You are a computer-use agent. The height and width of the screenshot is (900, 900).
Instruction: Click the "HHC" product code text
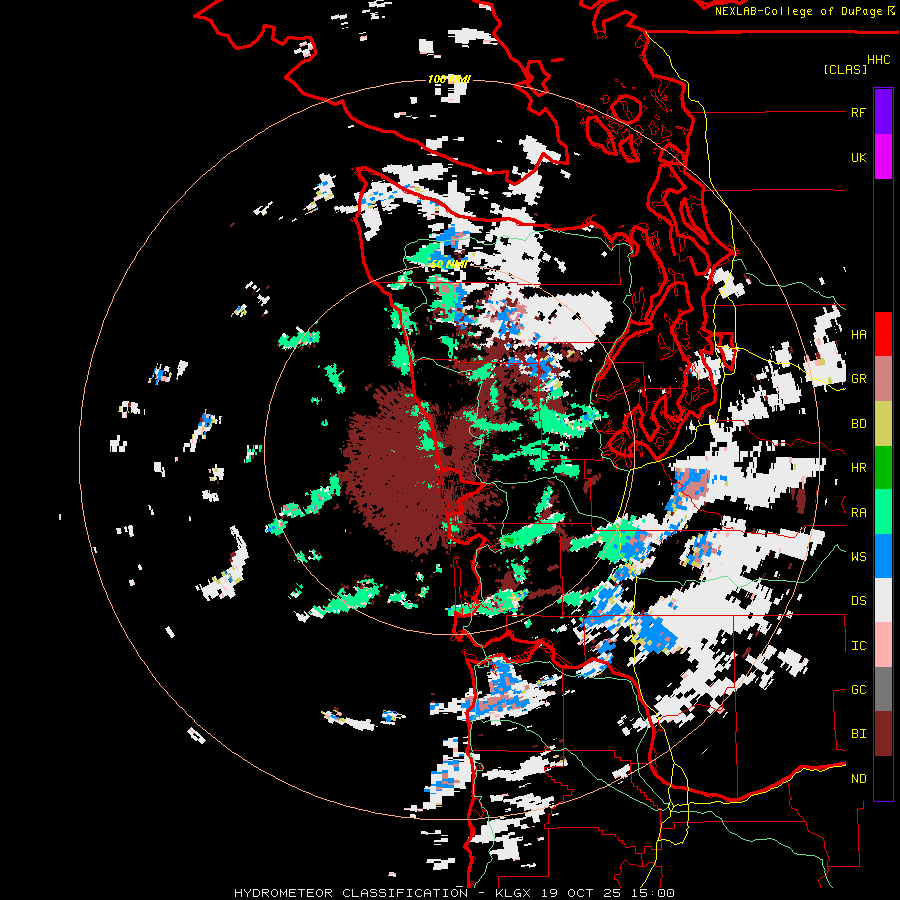pyautogui.click(x=878, y=60)
